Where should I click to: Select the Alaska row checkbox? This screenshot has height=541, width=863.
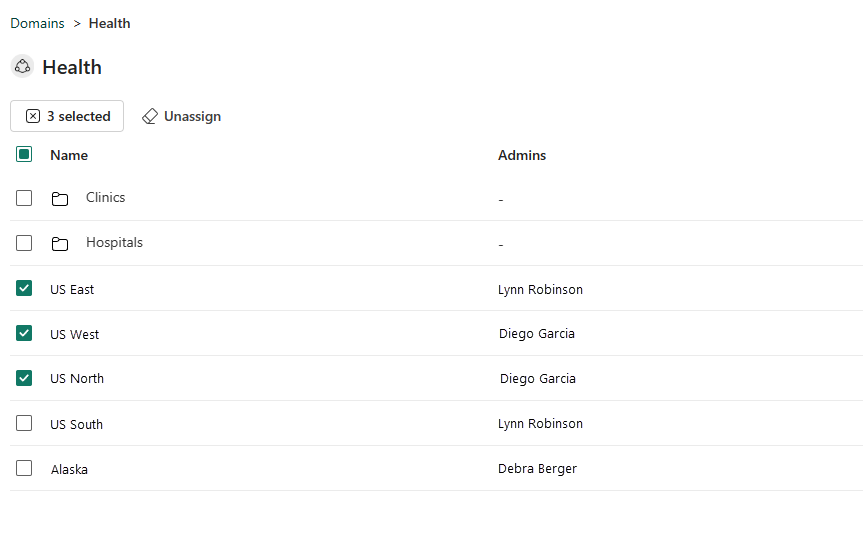pos(24,469)
